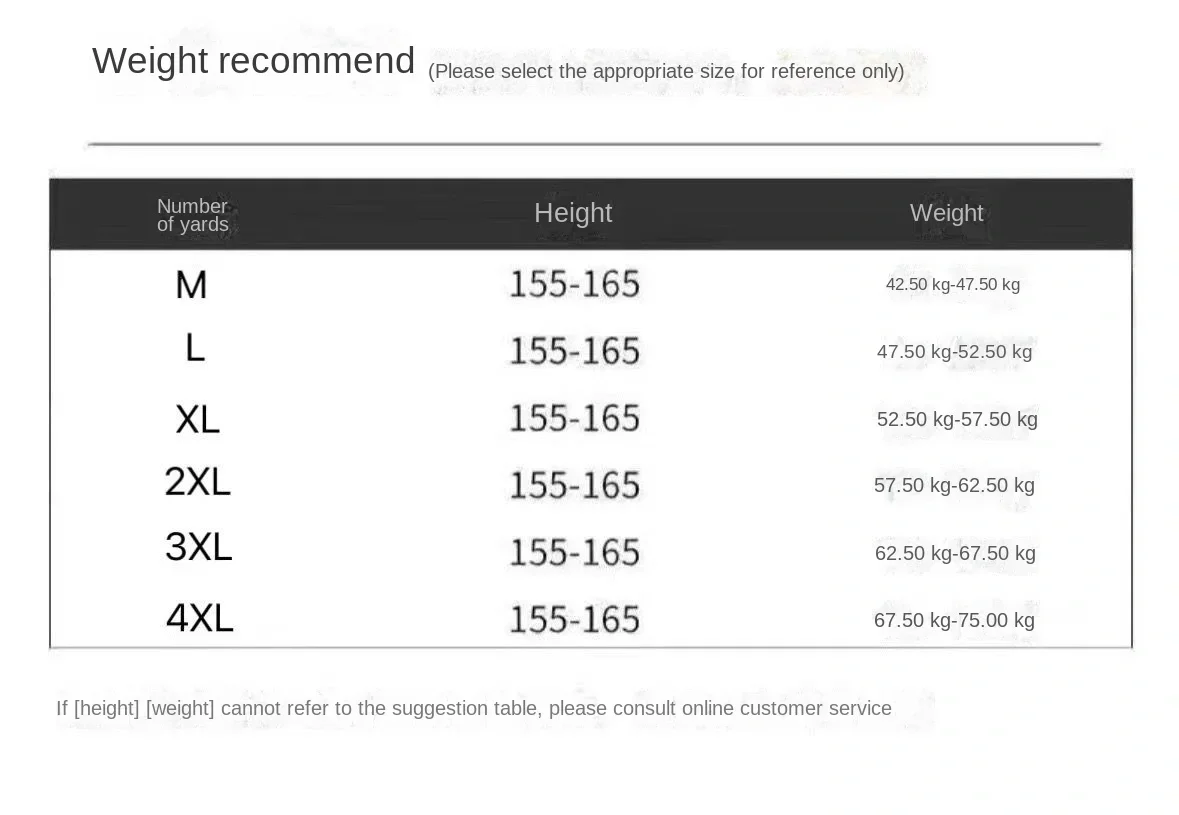Click the 47.50 kg-52.50 kg weight cell
This screenshot has width=1179, height=815.
click(x=954, y=352)
